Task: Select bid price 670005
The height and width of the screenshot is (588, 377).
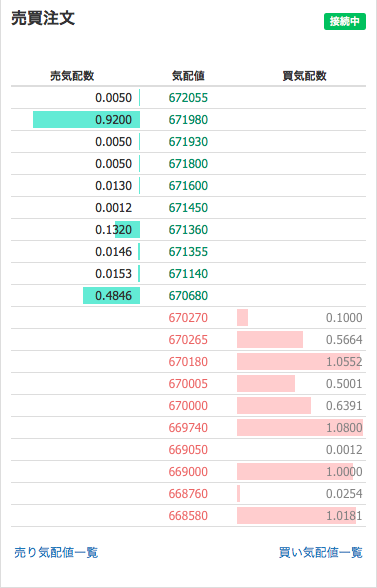Action: (x=188, y=384)
